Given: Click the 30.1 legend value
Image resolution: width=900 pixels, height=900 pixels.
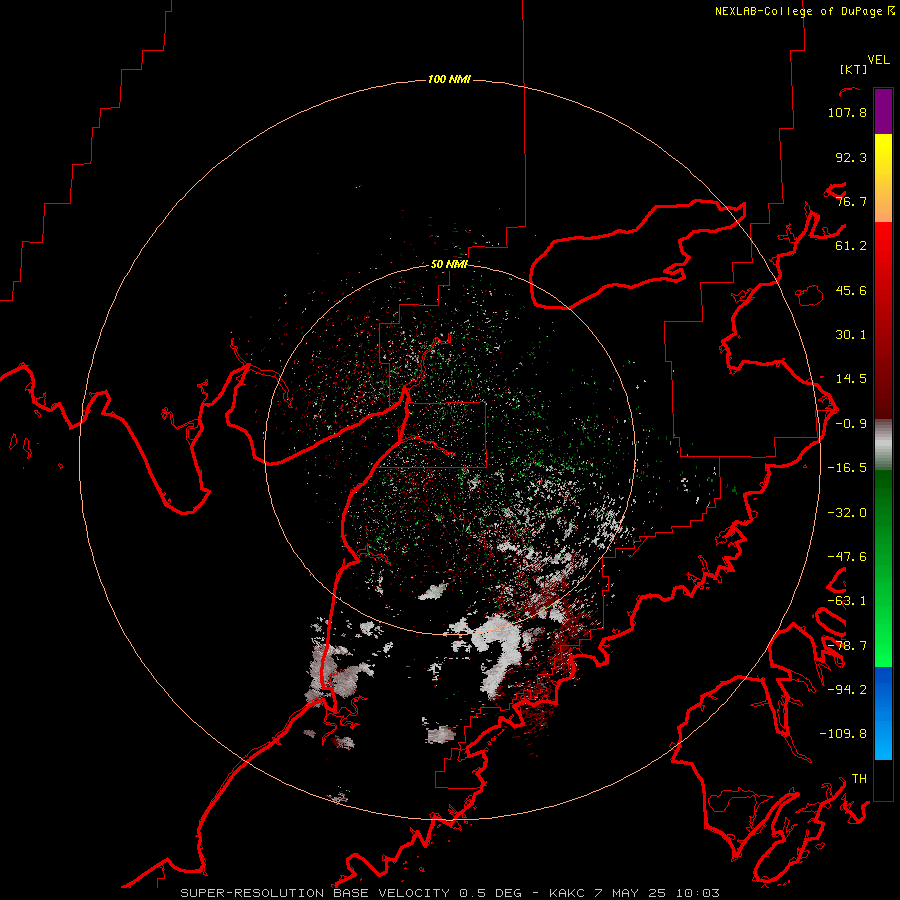Looking at the screenshot, I should (851, 335).
